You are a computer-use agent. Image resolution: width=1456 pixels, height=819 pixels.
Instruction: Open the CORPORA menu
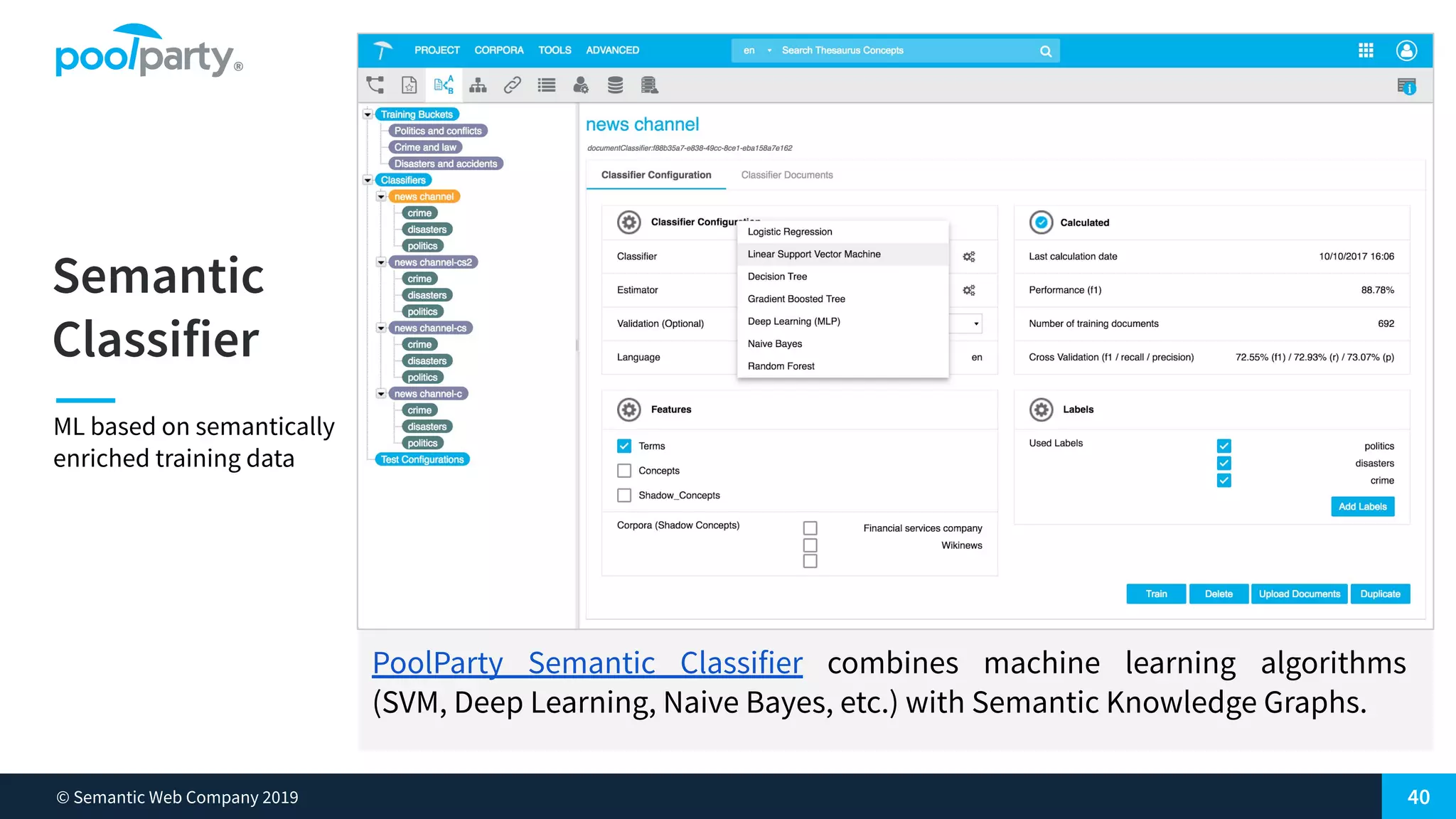tap(499, 50)
